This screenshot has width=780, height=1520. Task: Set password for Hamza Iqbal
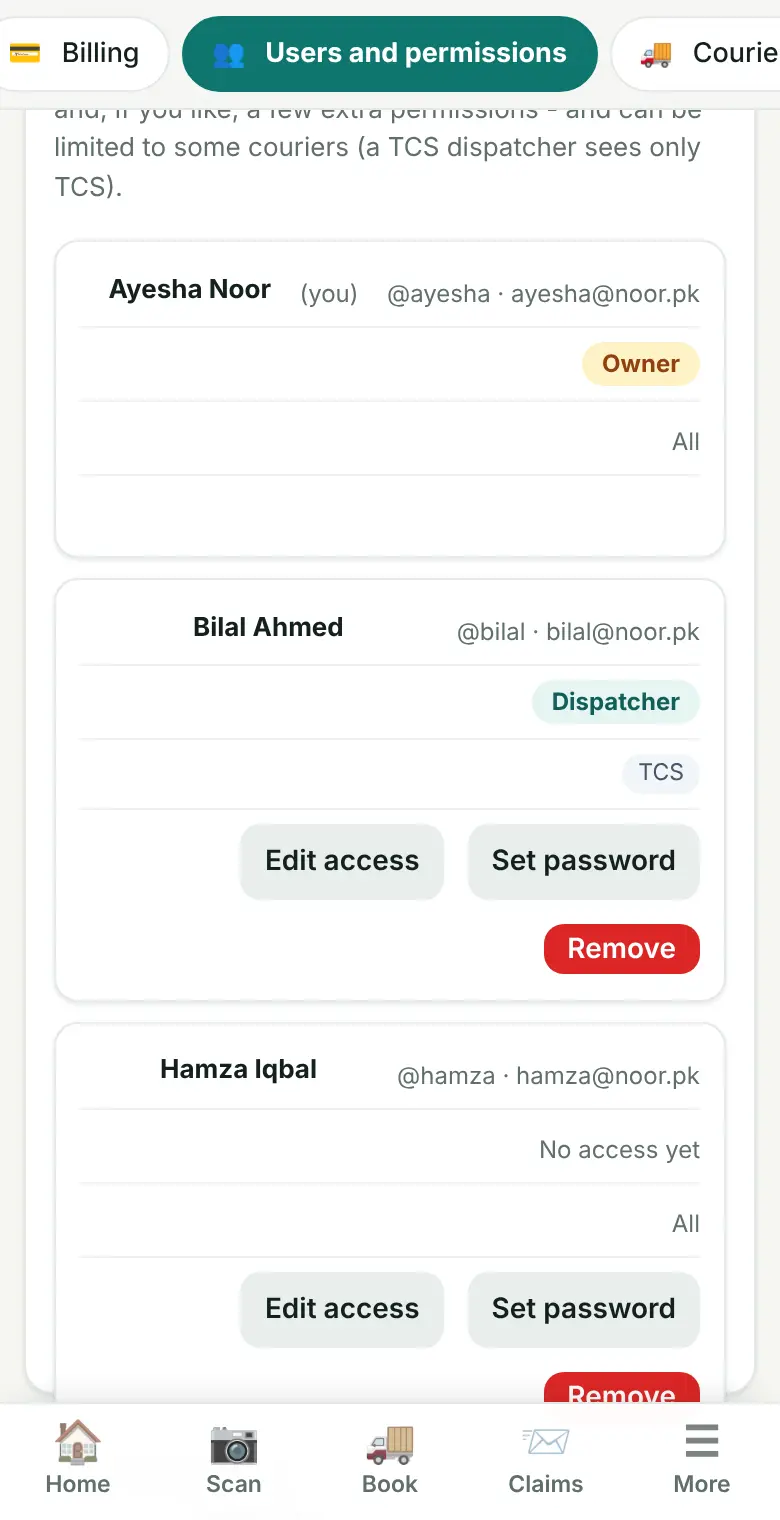pos(584,1309)
